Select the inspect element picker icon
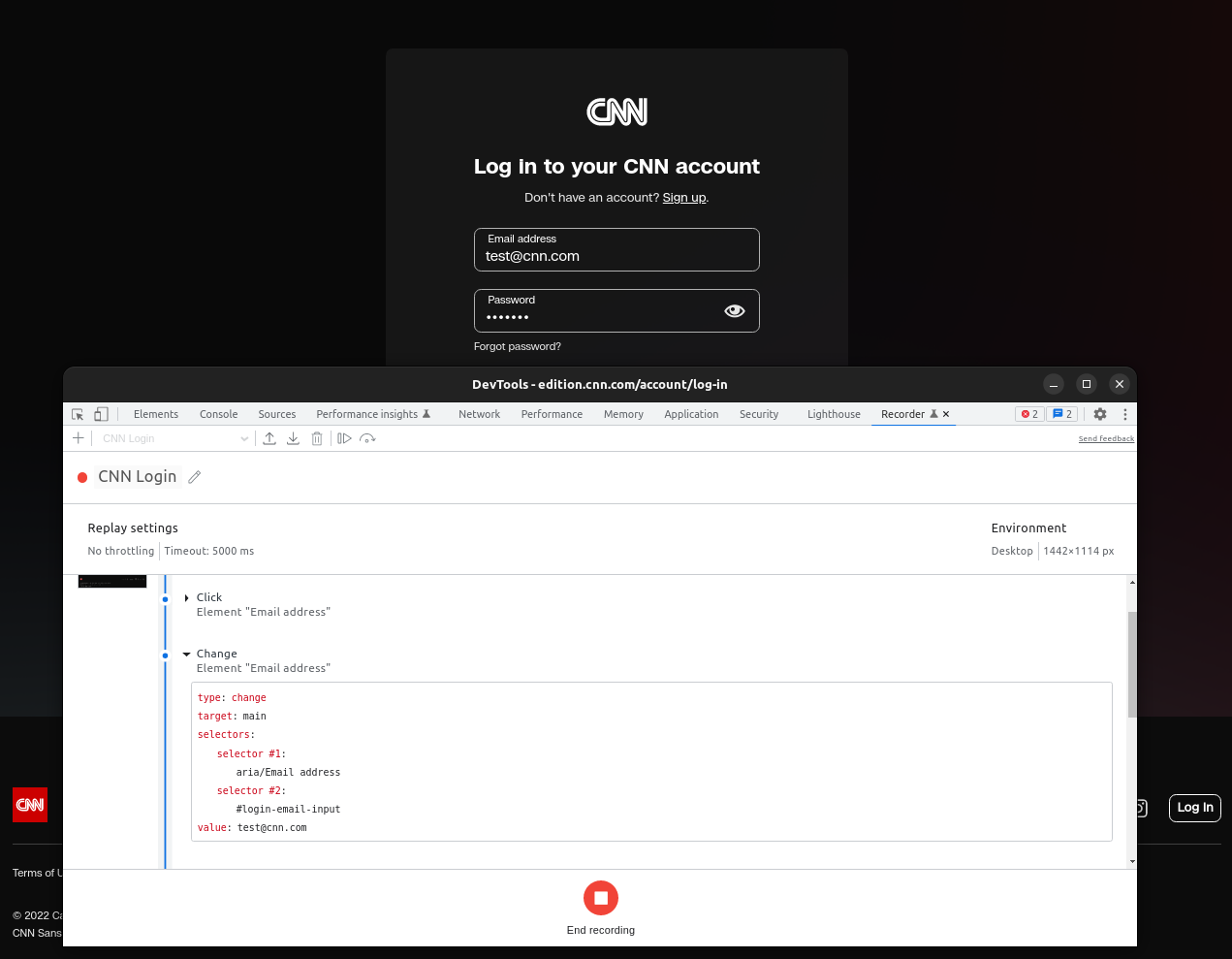 tap(78, 414)
